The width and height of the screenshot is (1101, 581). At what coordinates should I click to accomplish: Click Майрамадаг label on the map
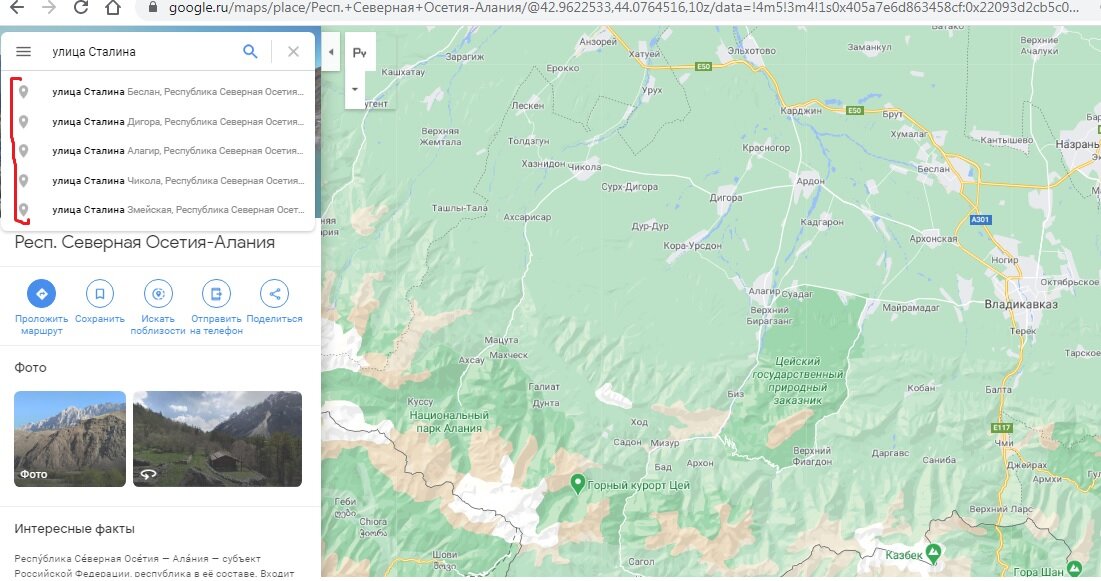(911, 308)
